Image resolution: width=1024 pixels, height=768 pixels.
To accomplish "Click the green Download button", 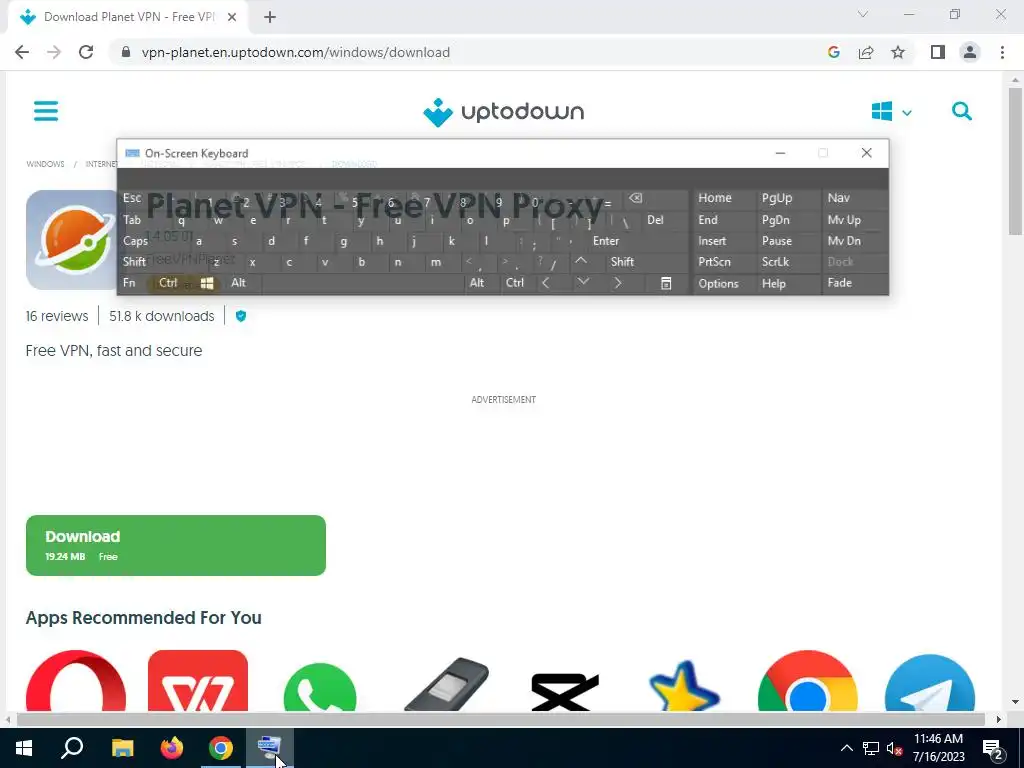I will point(176,545).
